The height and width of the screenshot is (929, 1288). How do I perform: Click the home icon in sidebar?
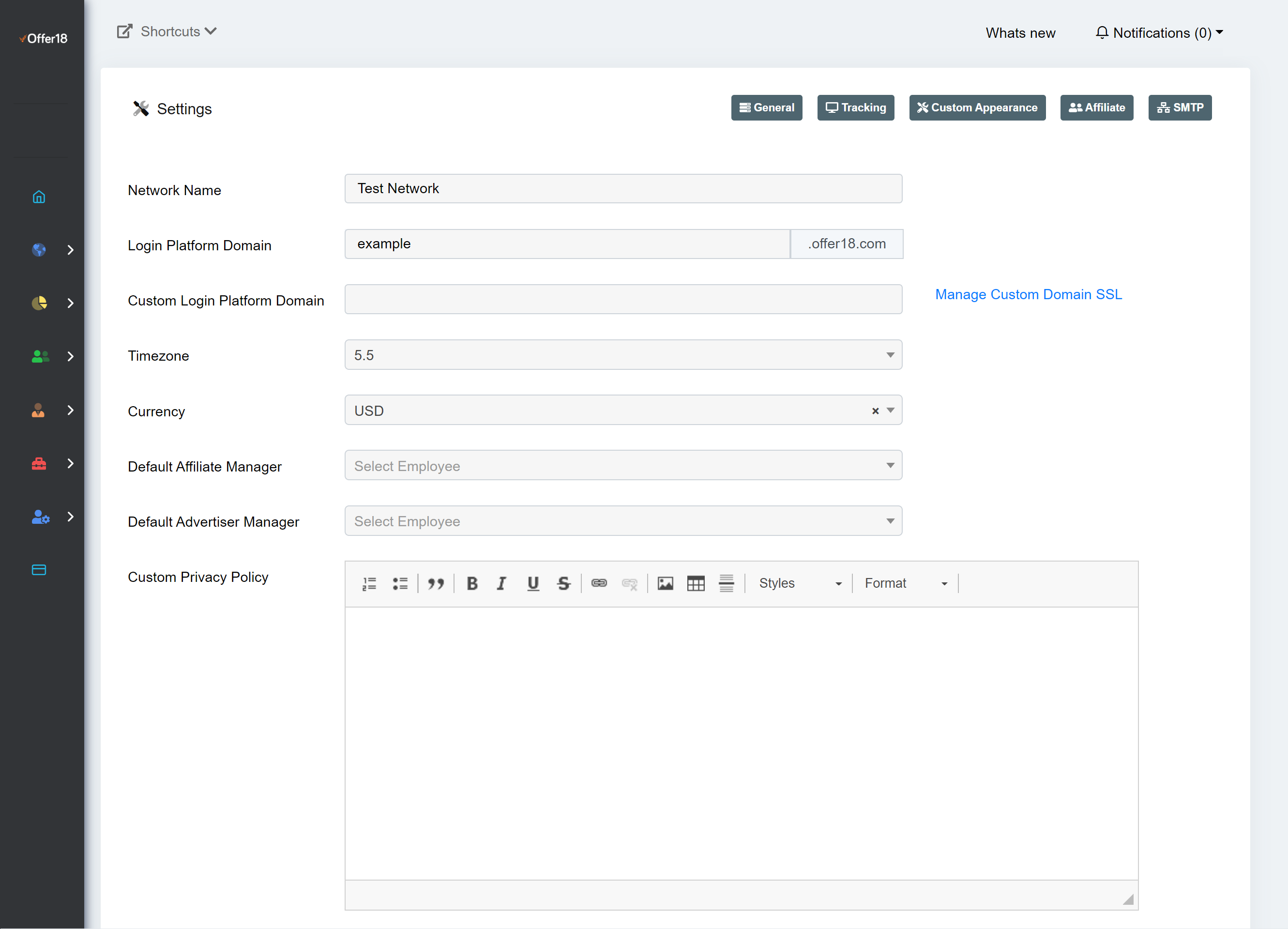point(39,197)
